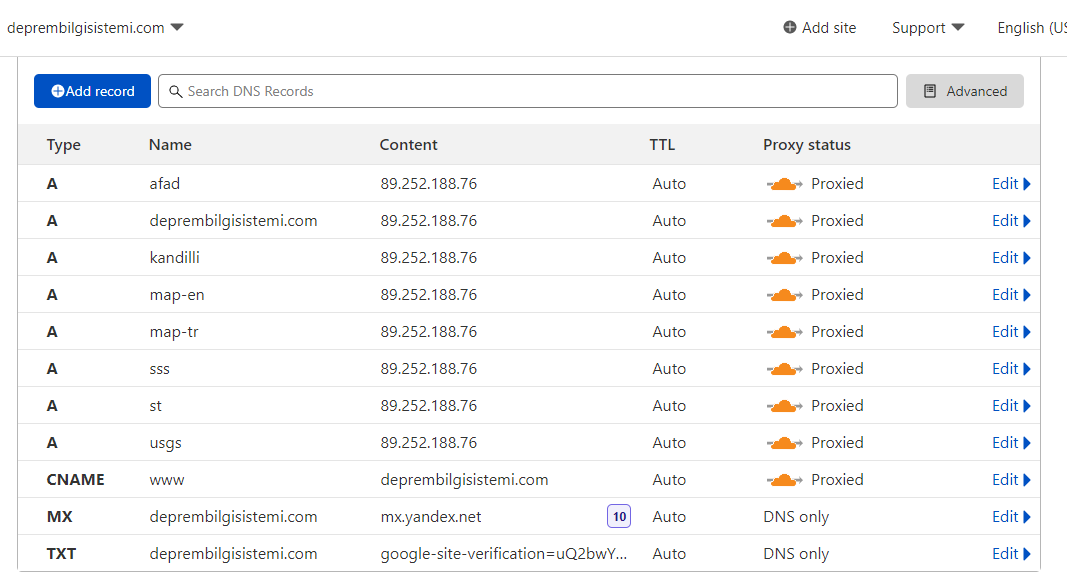Image resolution: width=1067 pixels, height=585 pixels.
Task: Edit the sss A record
Action: 1011,369
